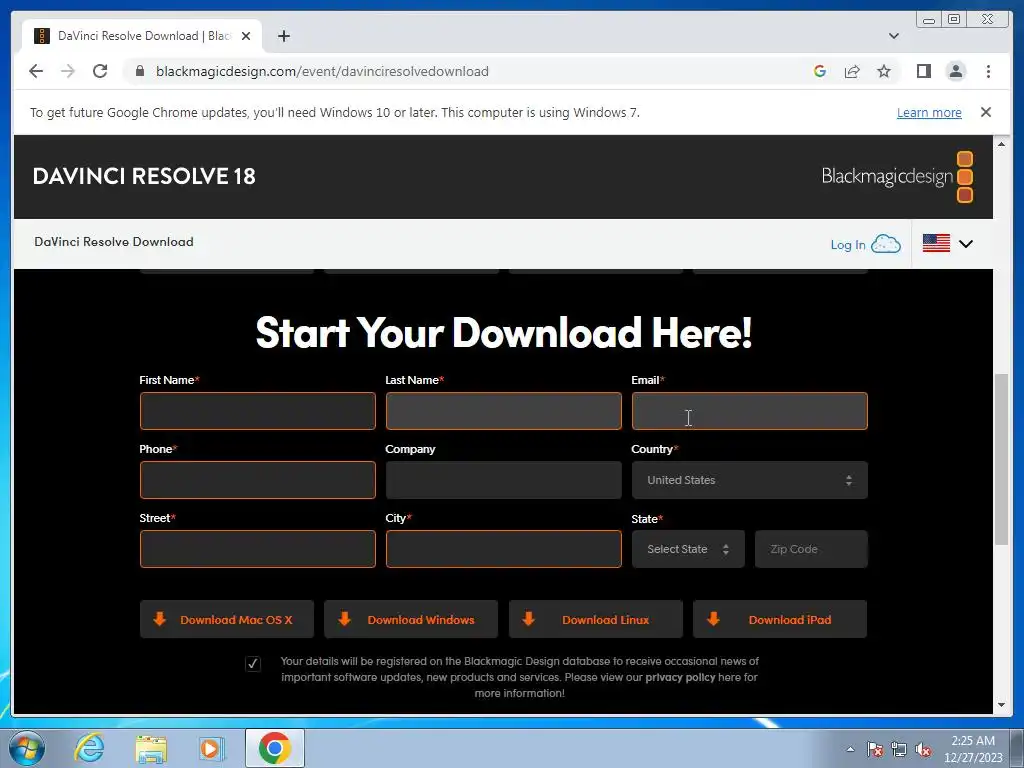The image size is (1024, 768).
Task: Focus the Phone field
Action: 257,480
